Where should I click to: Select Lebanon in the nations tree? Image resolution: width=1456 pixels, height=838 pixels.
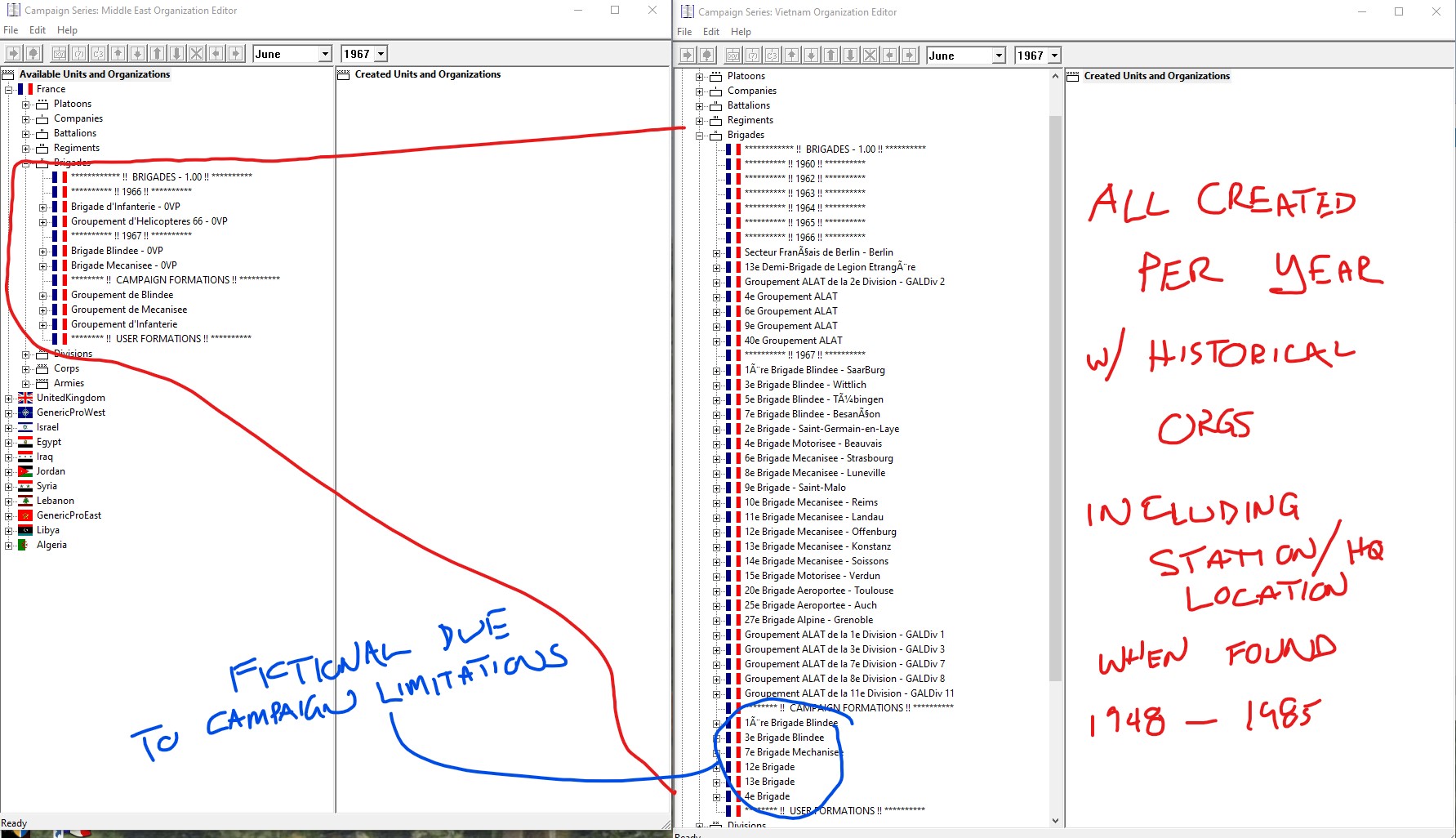[56, 501]
